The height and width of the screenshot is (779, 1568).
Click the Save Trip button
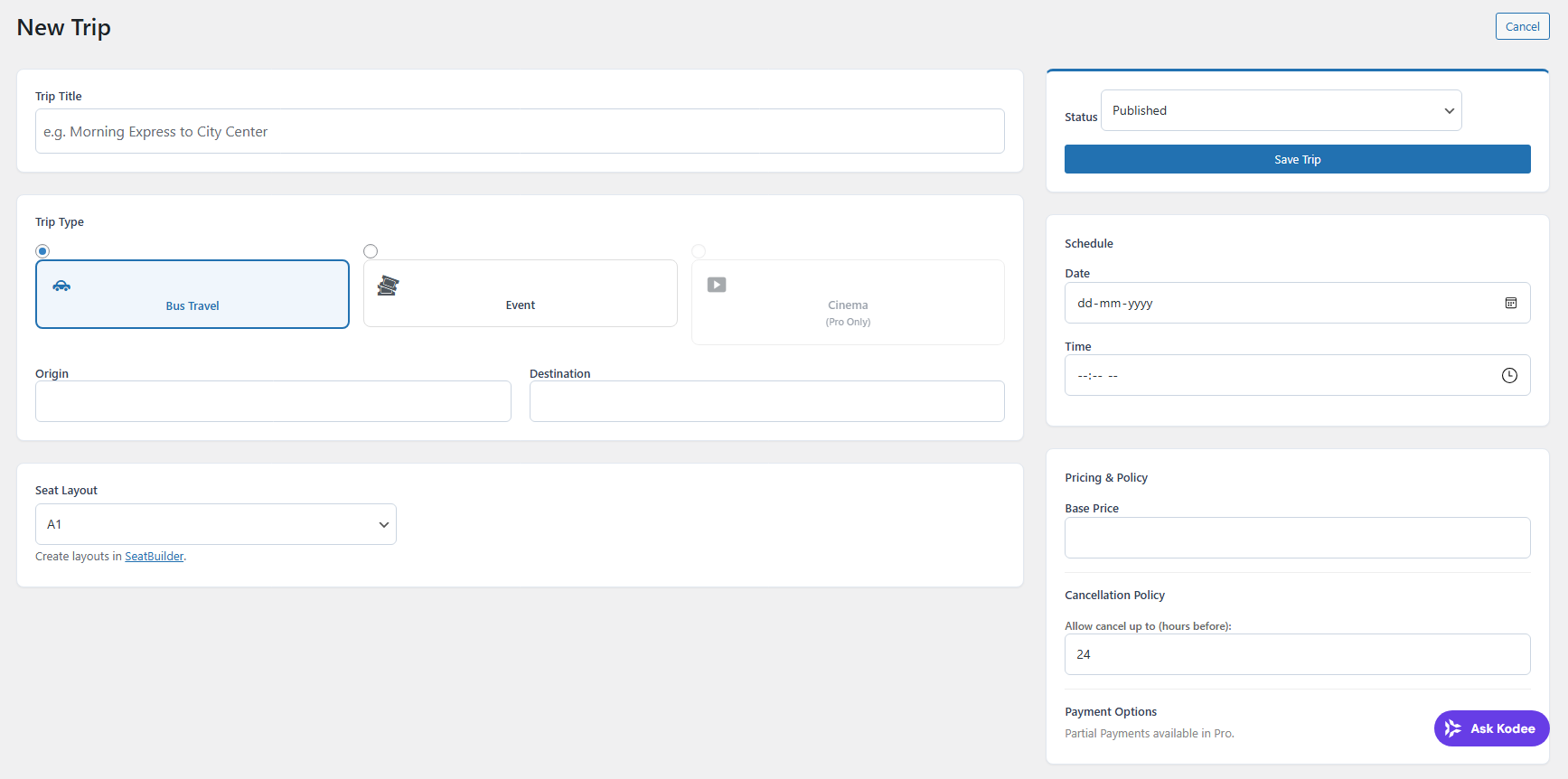[x=1297, y=159]
